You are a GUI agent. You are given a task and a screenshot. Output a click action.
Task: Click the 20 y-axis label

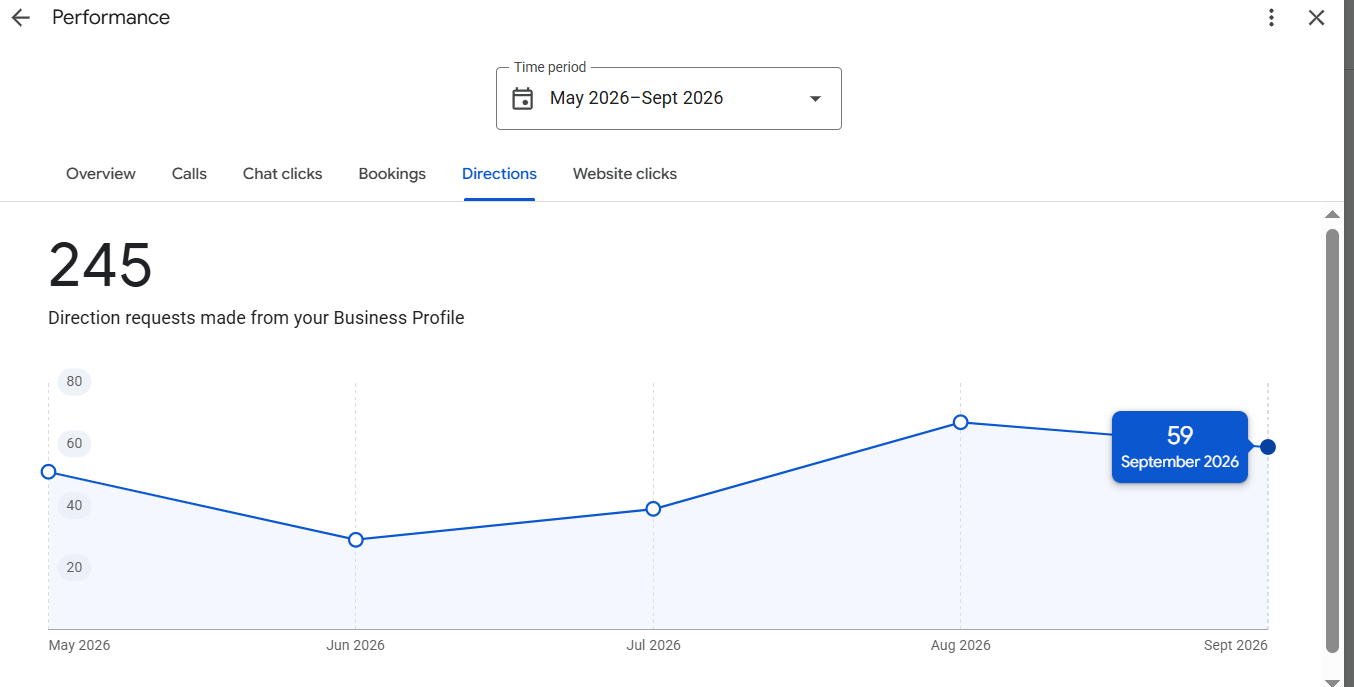click(x=74, y=567)
